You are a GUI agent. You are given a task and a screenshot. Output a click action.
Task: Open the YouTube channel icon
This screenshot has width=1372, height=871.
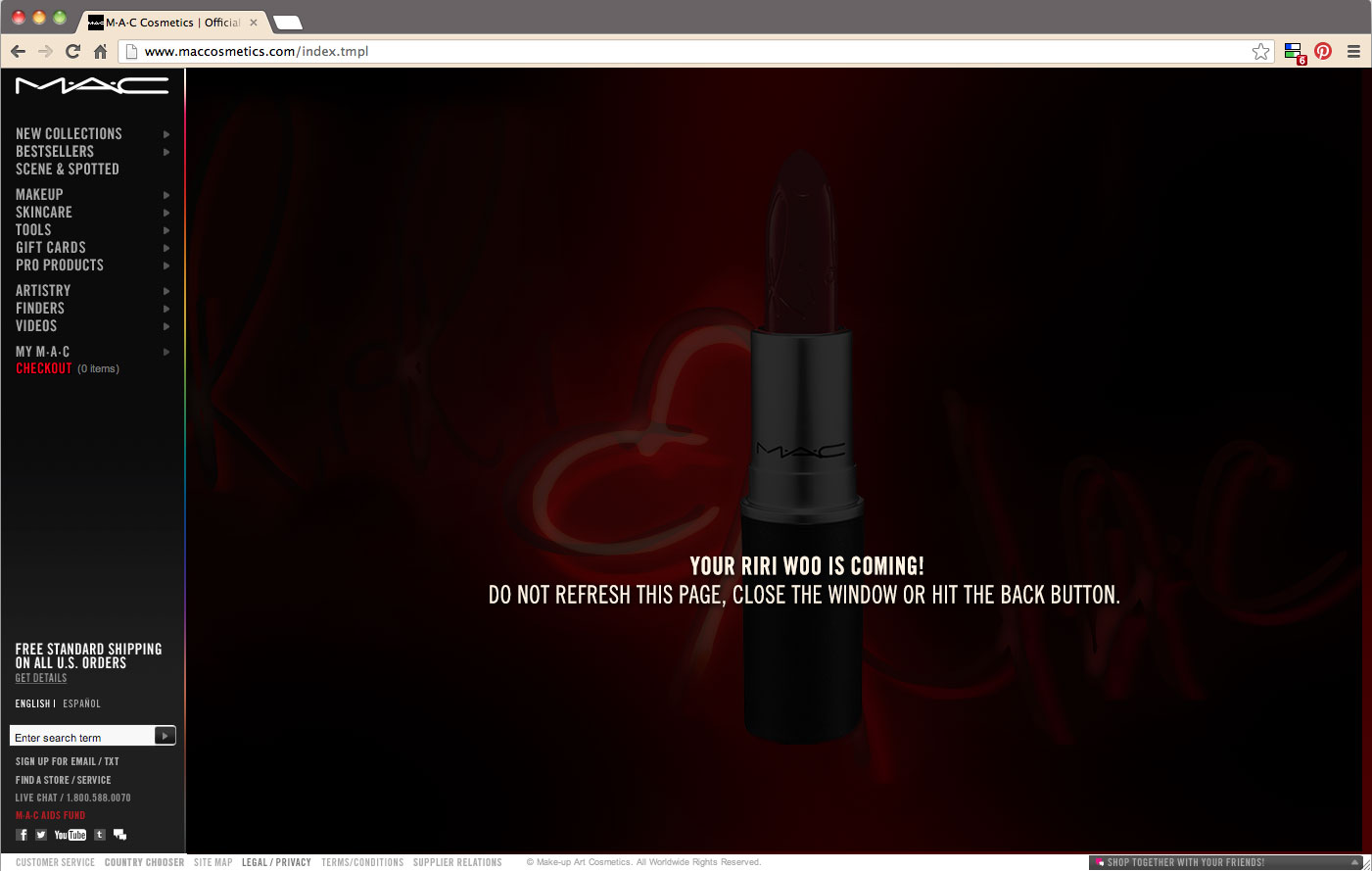[x=71, y=835]
